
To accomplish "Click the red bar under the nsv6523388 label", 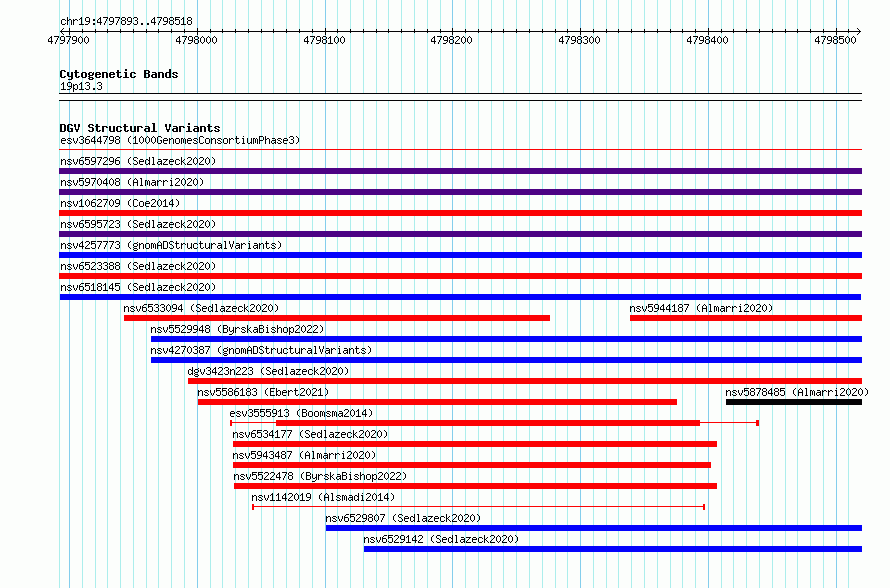I will (460, 276).
